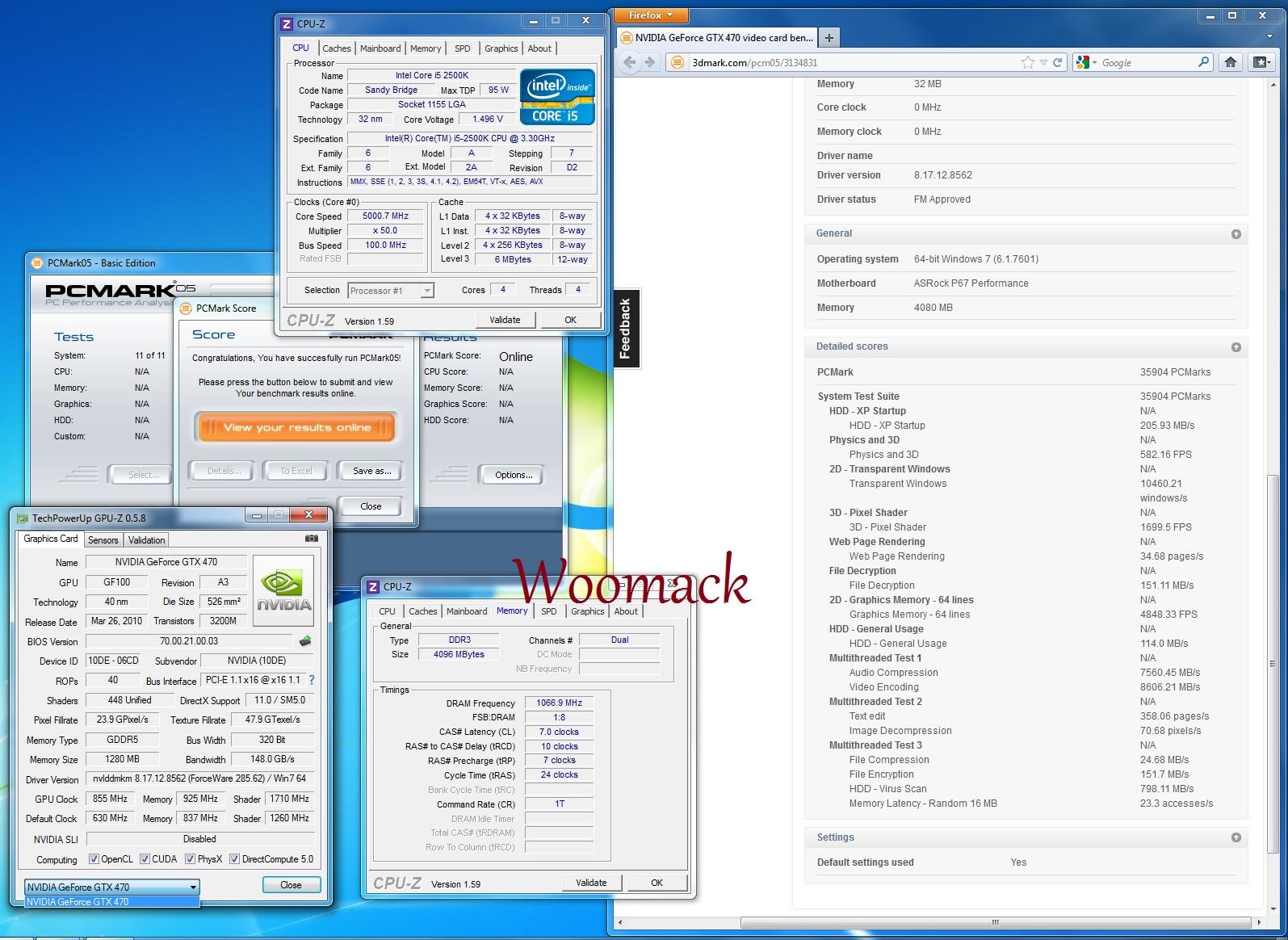Viewport: 1288px width, 940px height.
Task: Click the Google search engine icon
Action: (1083, 62)
